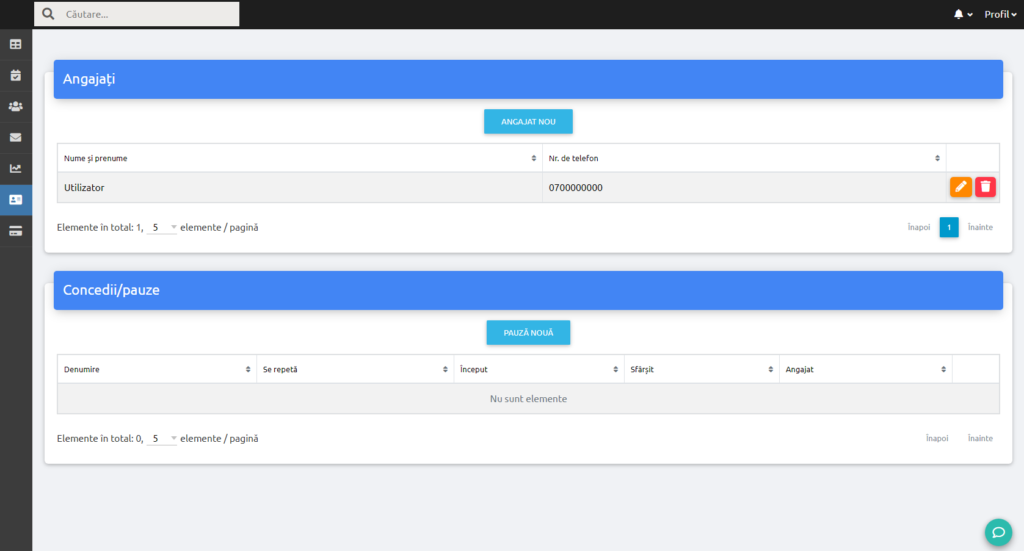
Task: Select the ID card employees sidebar icon
Action: coord(16,200)
